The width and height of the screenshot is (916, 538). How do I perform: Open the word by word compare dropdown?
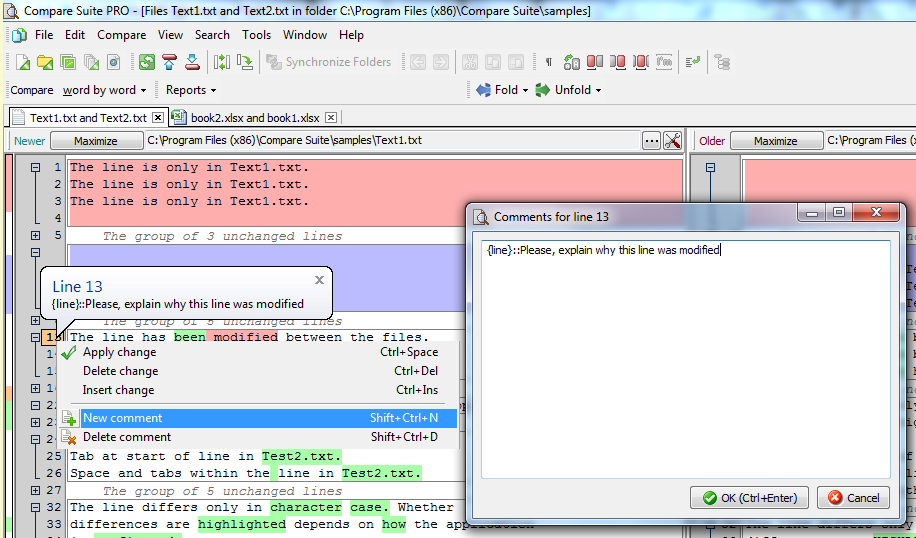coord(105,90)
